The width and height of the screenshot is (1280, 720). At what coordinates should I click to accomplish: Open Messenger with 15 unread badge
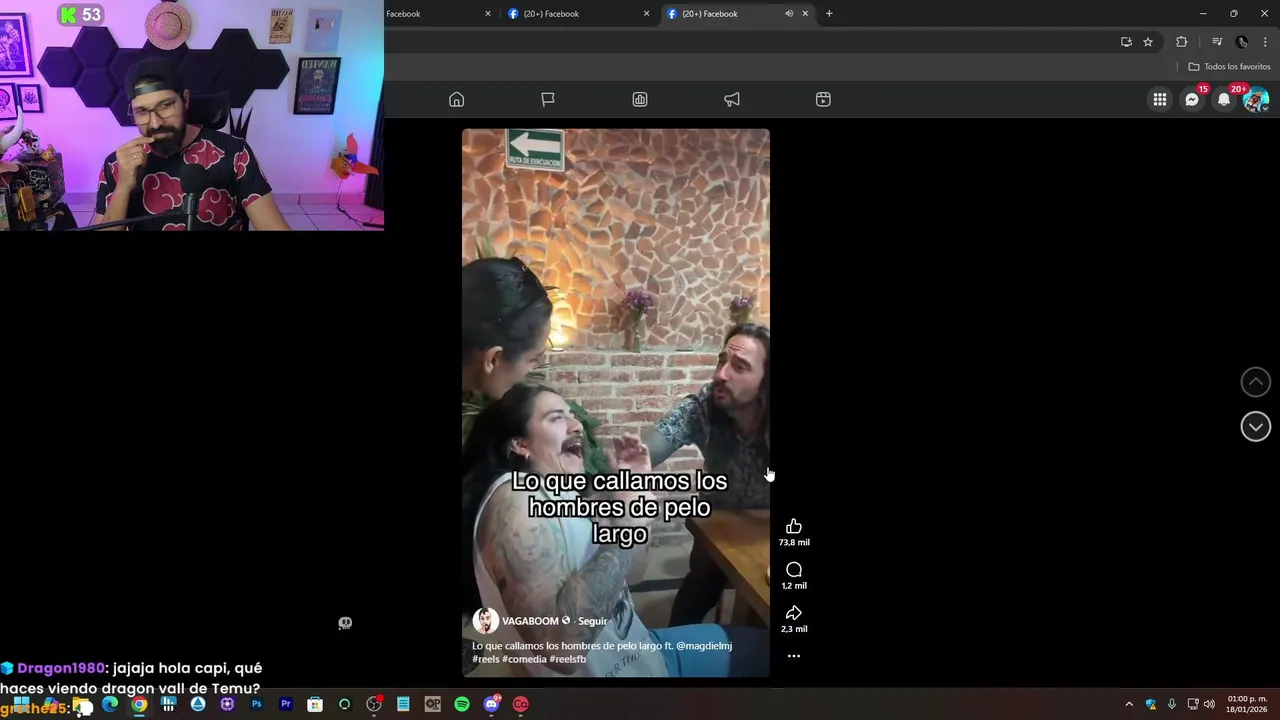[x=1192, y=99]
